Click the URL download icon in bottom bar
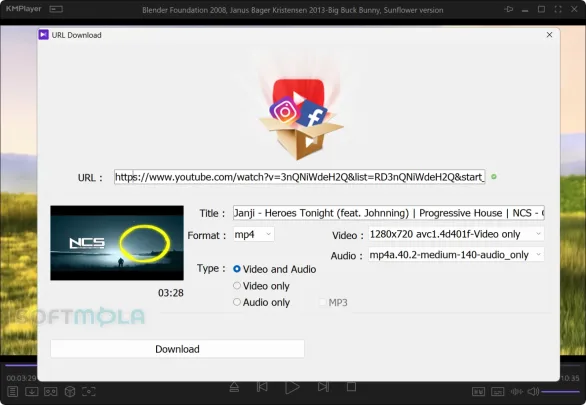The height and width of the screenshot is (405, 586). (x=31, y=391)
